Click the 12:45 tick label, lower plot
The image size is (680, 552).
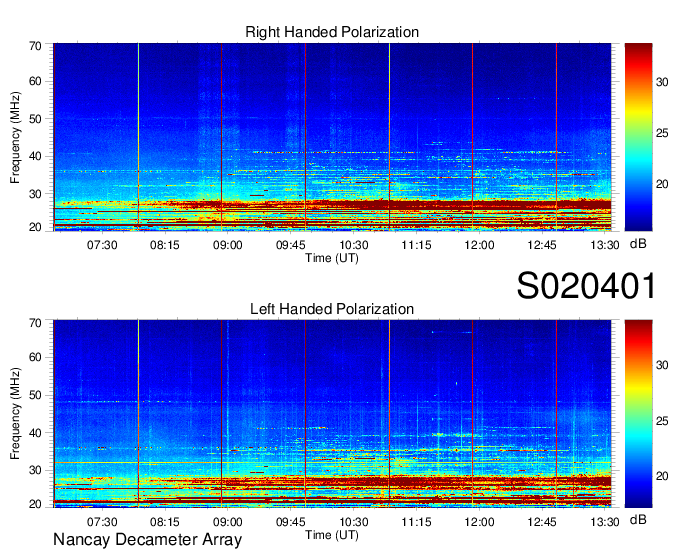pyautogui.click(x=542, y=522)
